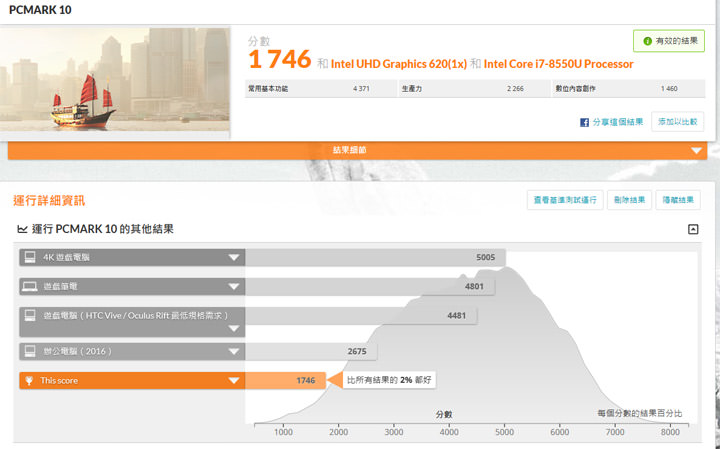Click the Facebook share icon
This screenshot has width=720, height=449.
[584, 122]
